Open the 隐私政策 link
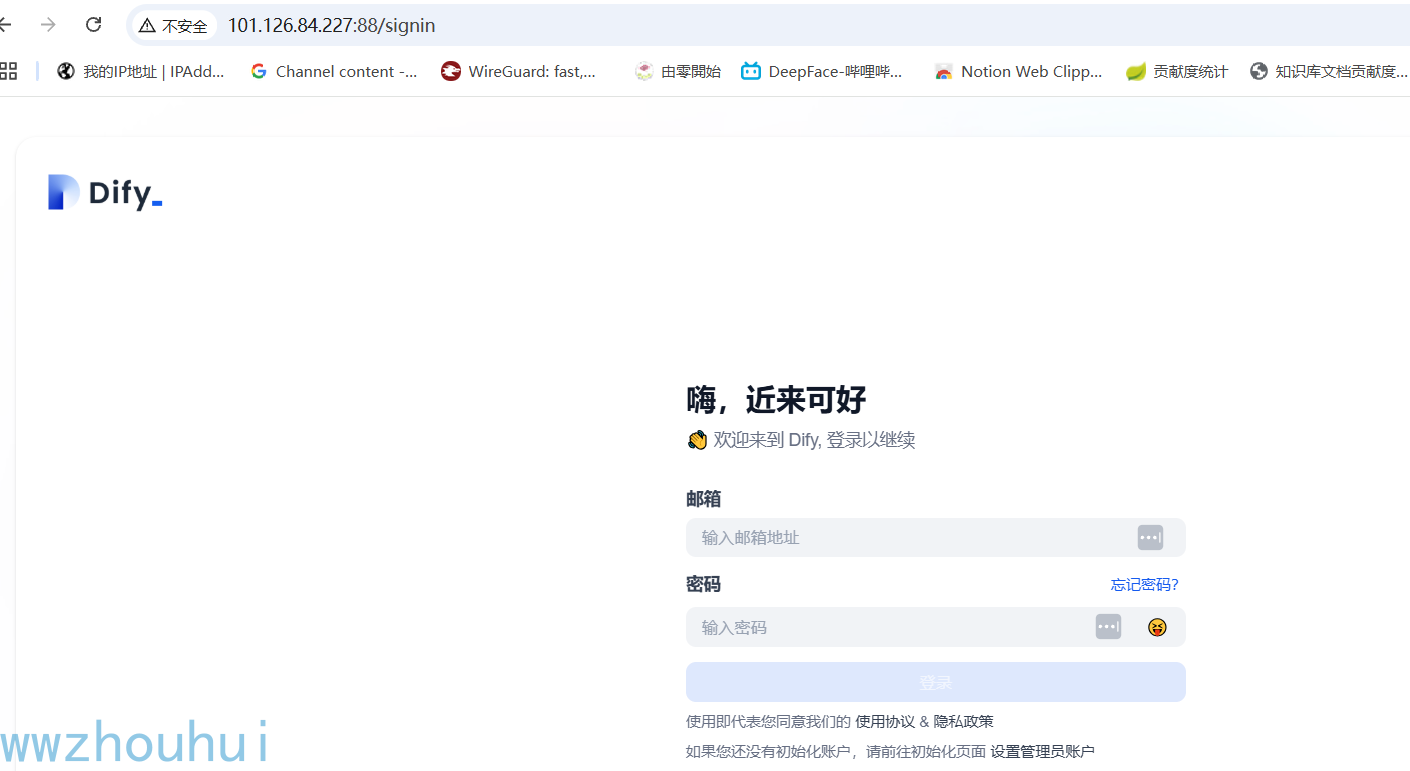This screenshot has width=1410, height=771. (x=964, y=721)
